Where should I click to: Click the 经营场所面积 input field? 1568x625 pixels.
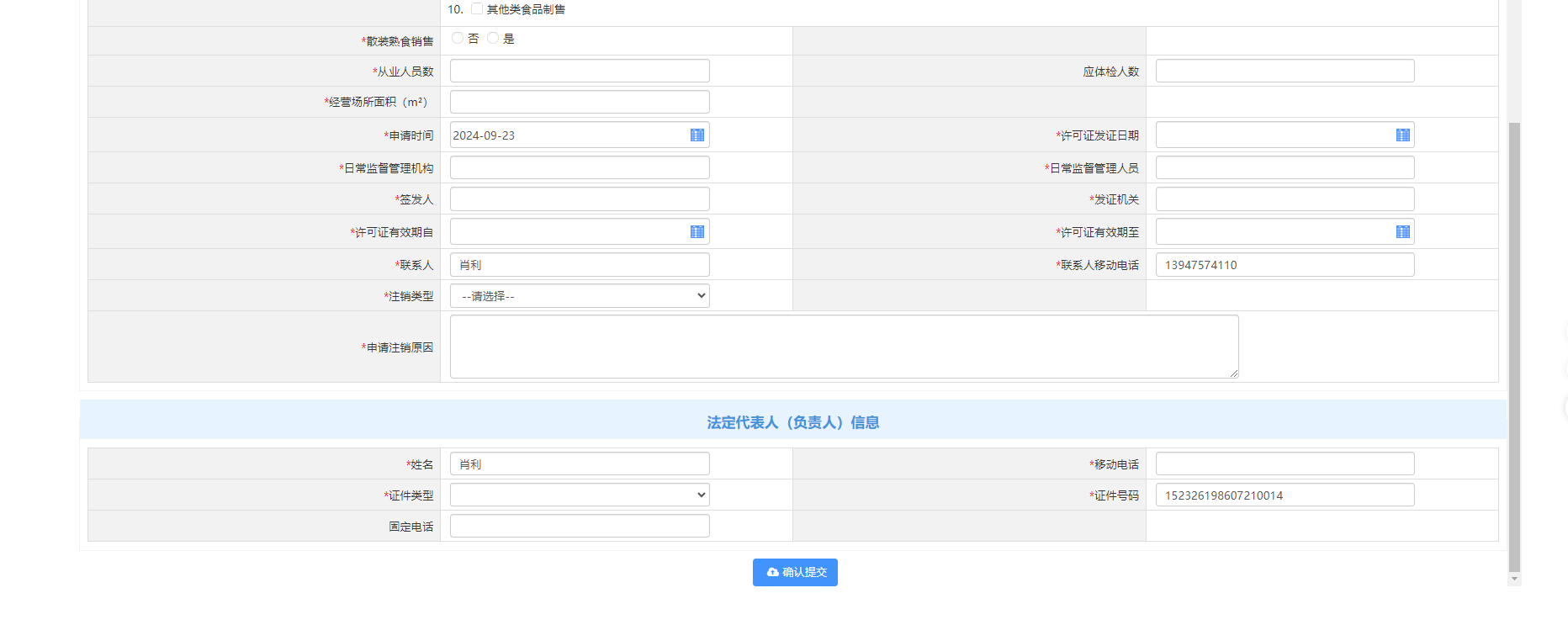pyautogui.click(x=580, y=102)
